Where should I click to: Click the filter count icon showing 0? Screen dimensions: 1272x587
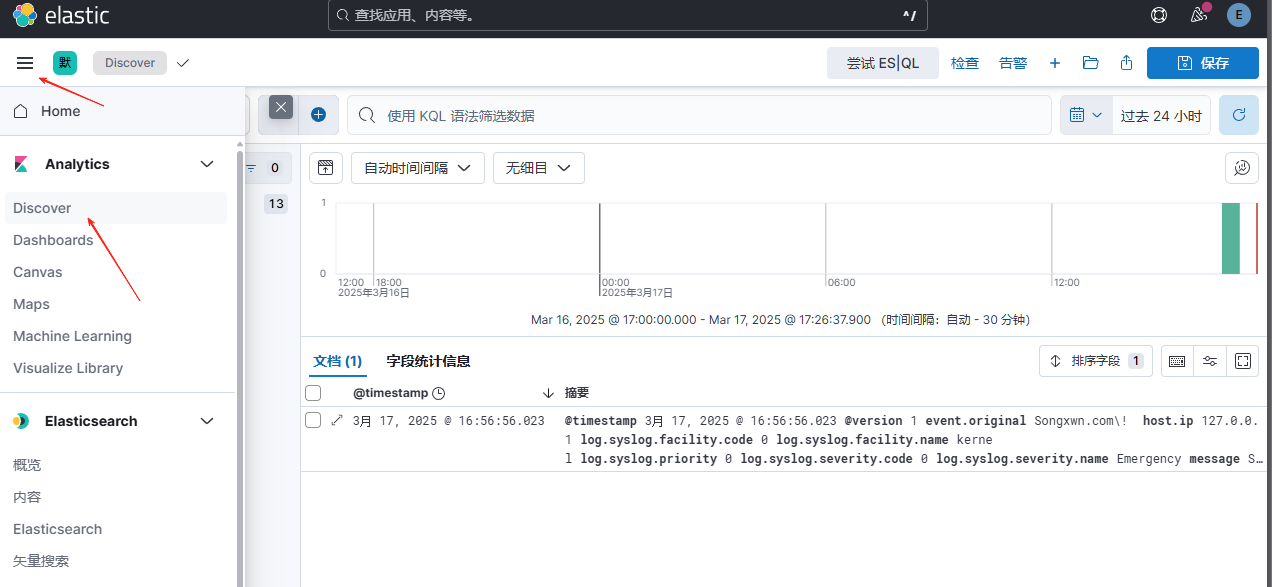point(266,168)
